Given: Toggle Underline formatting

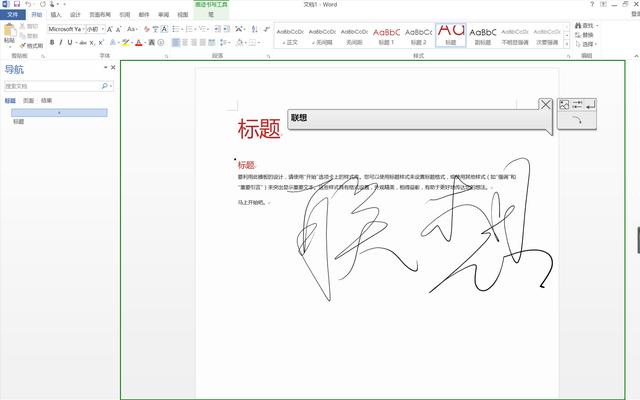Looking at the screenshot, I should click(70, 42).
